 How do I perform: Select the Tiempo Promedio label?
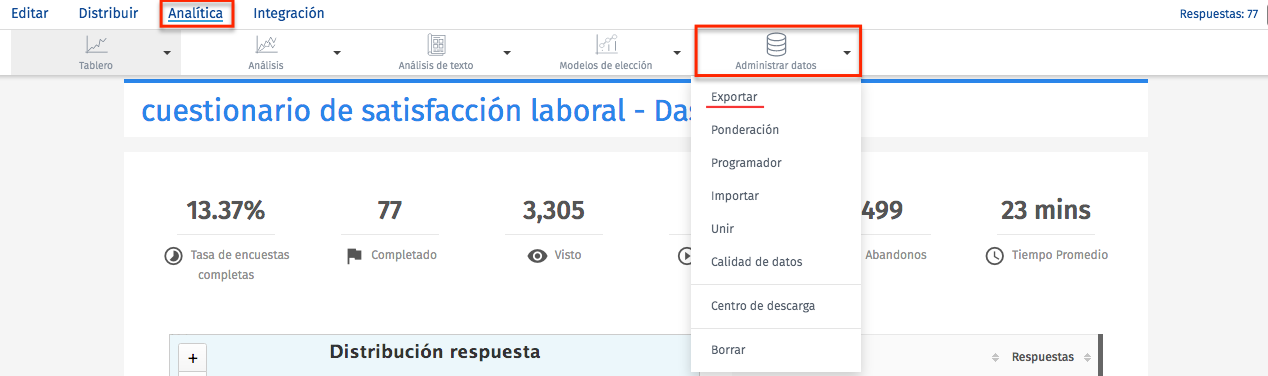[x=1060, y=255]
